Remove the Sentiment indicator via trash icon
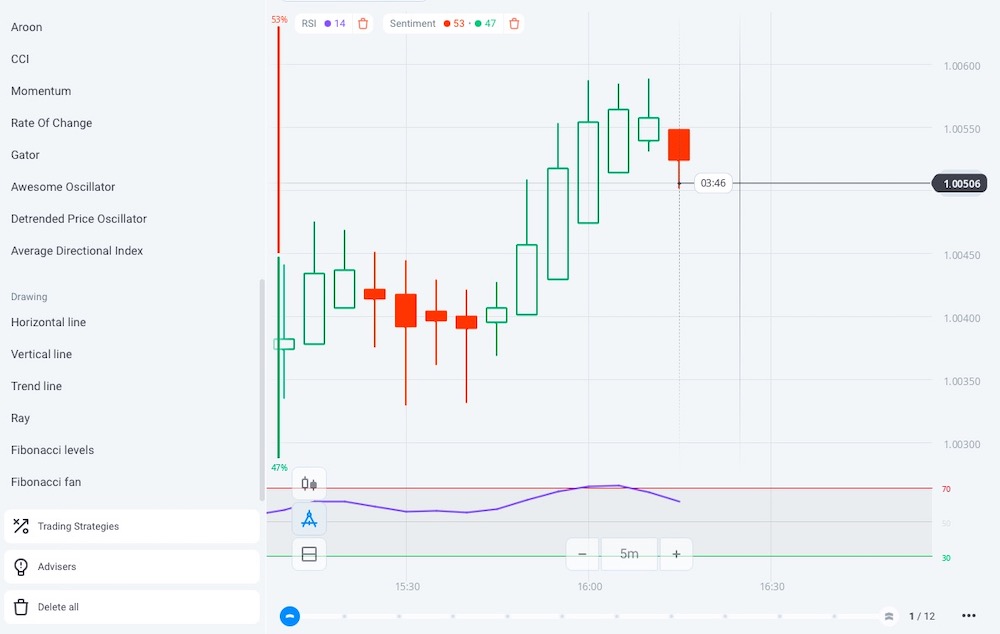 click(514, 23)
